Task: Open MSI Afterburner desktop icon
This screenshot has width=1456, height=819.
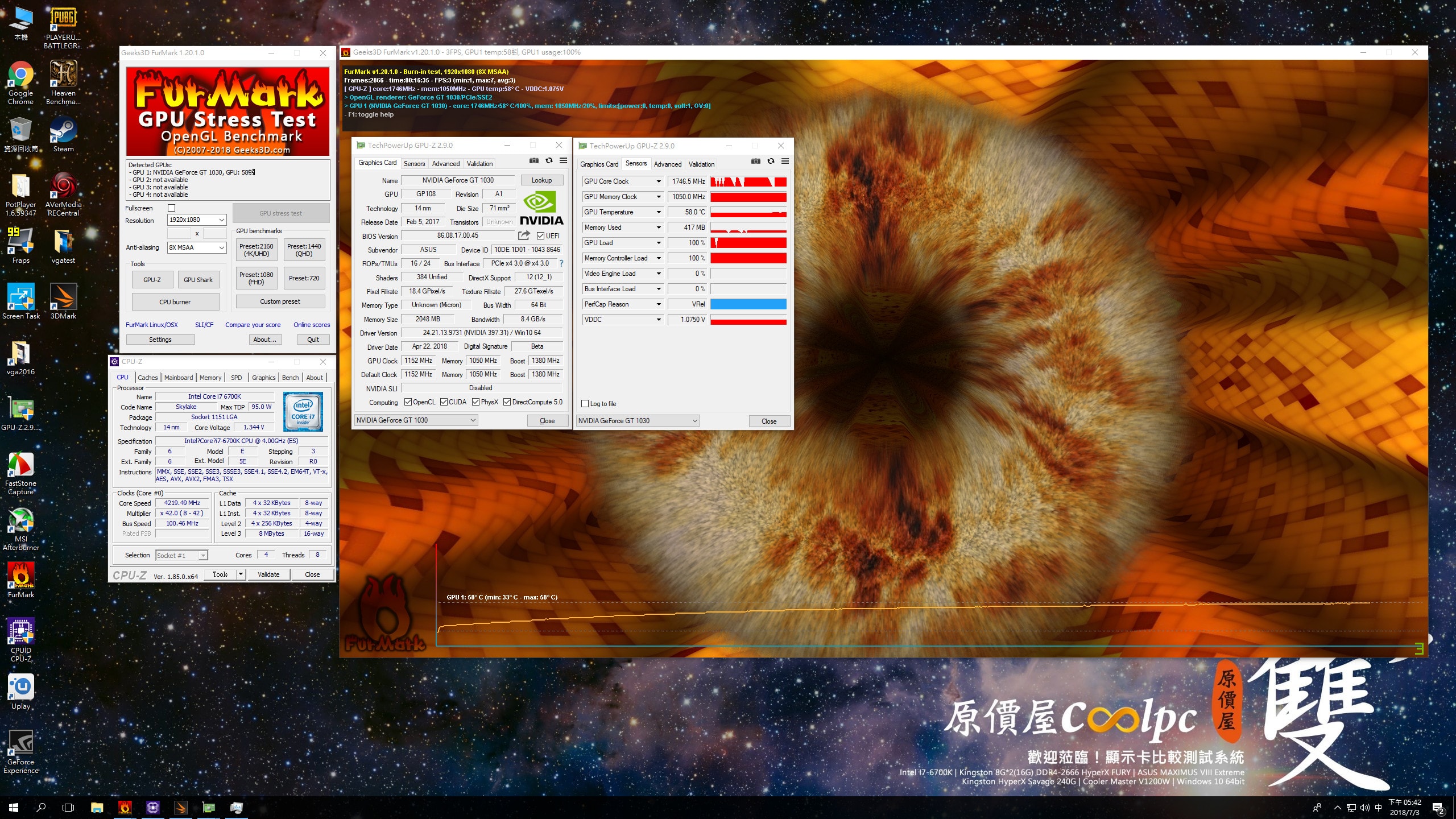Action: click(x=20, y=529)
